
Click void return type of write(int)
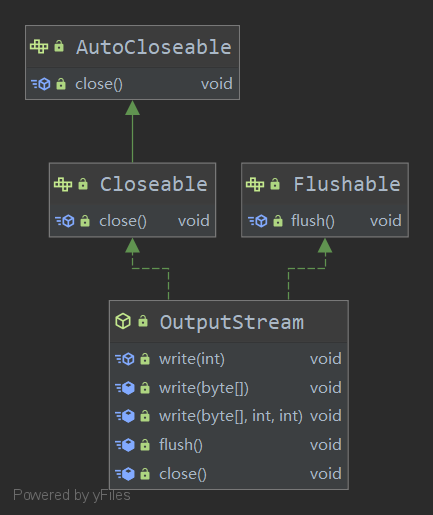(326, 359)
